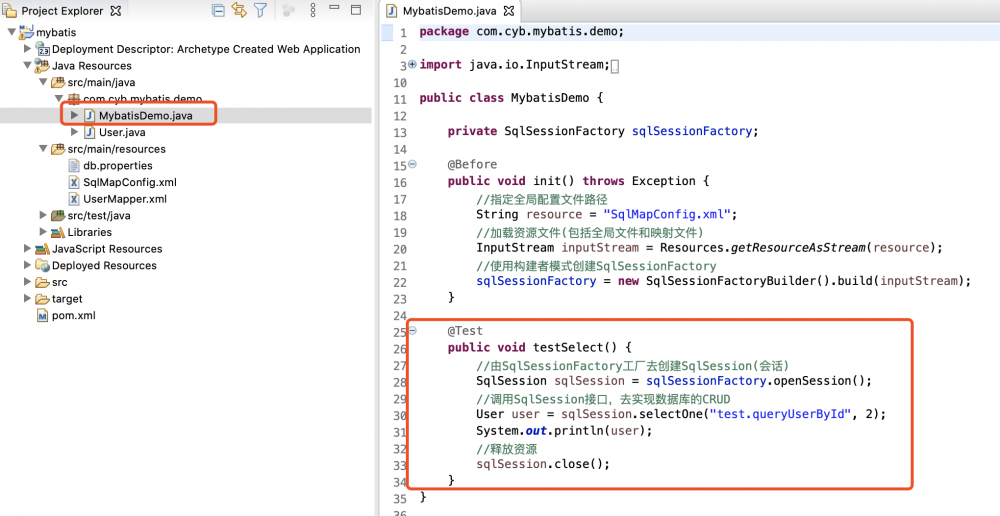The image size is (1000, 516).
Task: Click the SqlMapConfig.xml file icon
Action: click(x=74, y=182)
